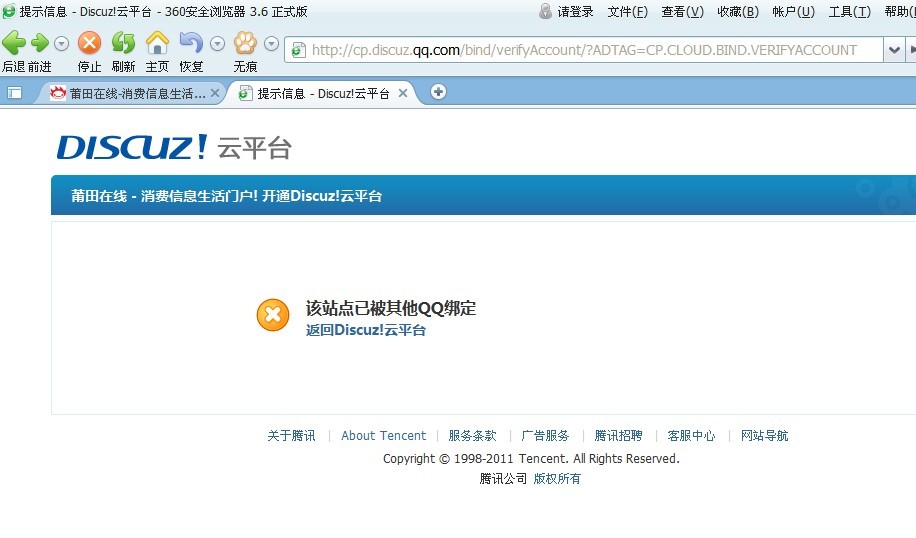Click the Refresh button

(123, 43)
